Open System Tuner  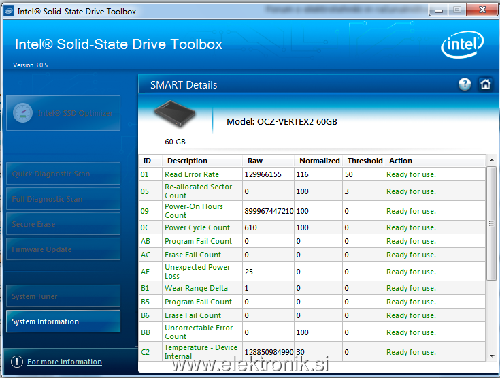tap(63, 296)
